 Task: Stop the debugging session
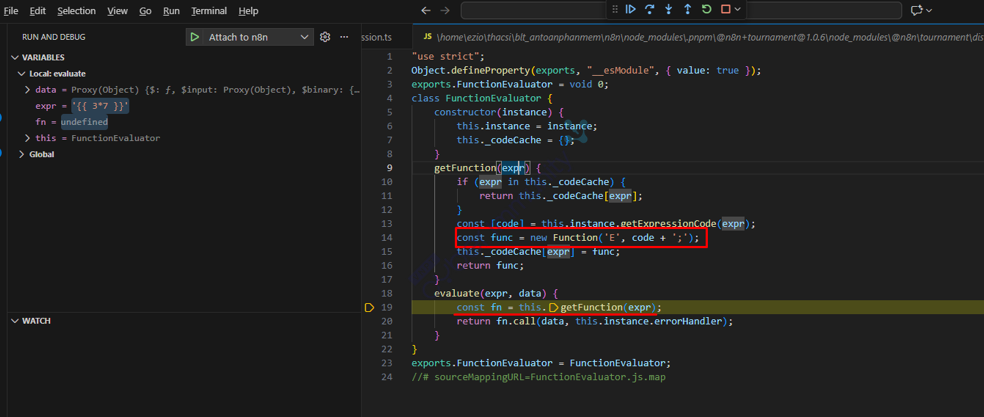pyautogui.click(x=725, y=9)
